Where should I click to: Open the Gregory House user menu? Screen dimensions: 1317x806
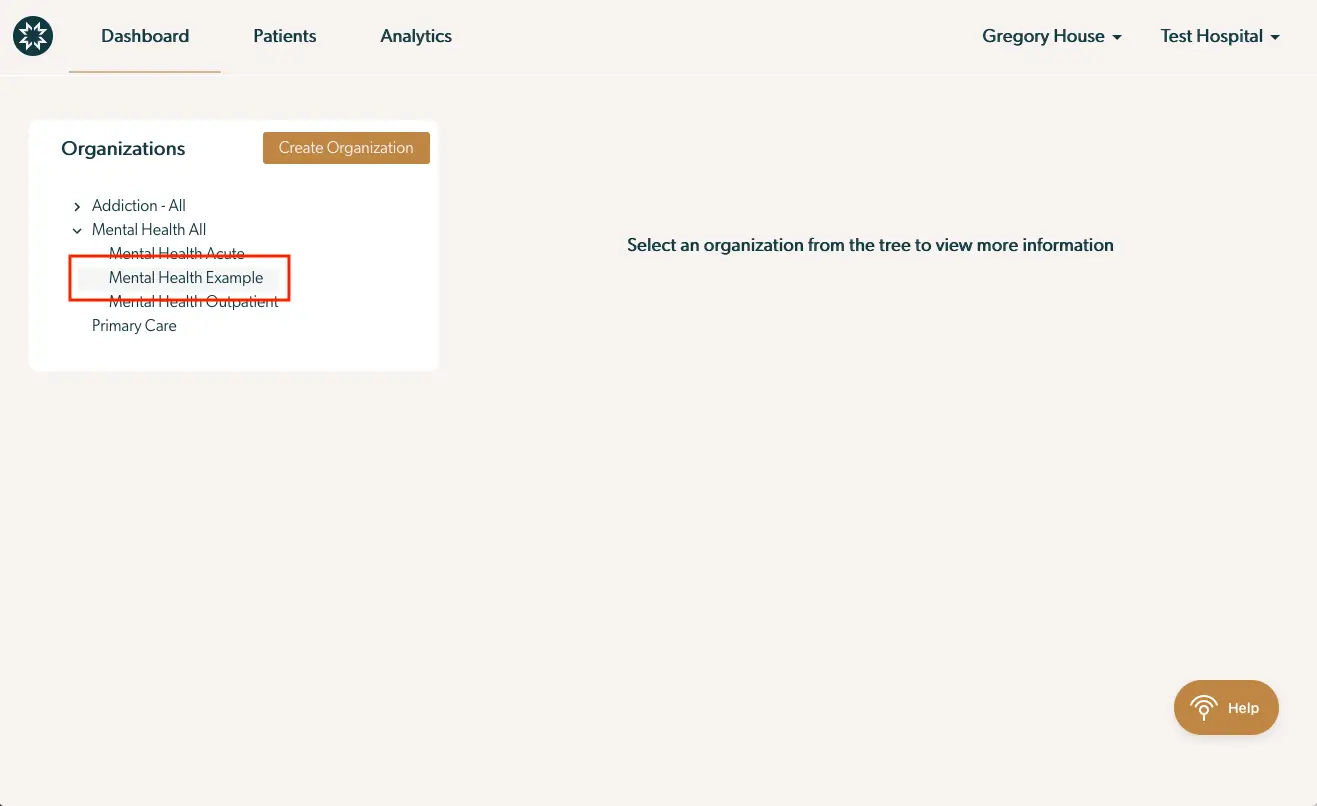pos(1043,36)
